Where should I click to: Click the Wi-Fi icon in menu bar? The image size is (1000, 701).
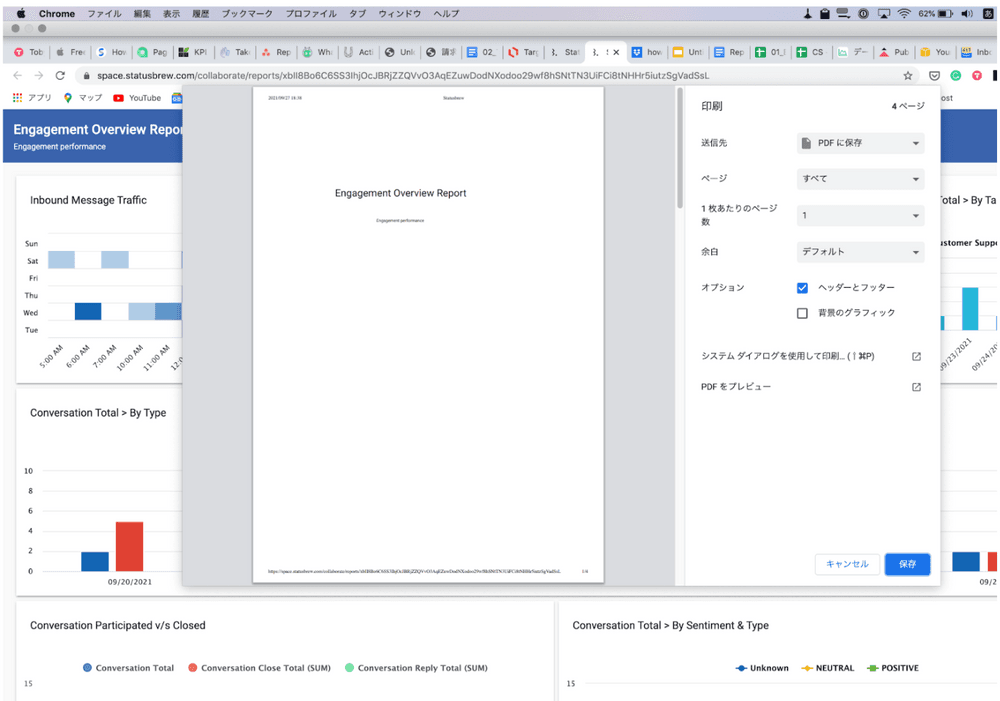904,14
